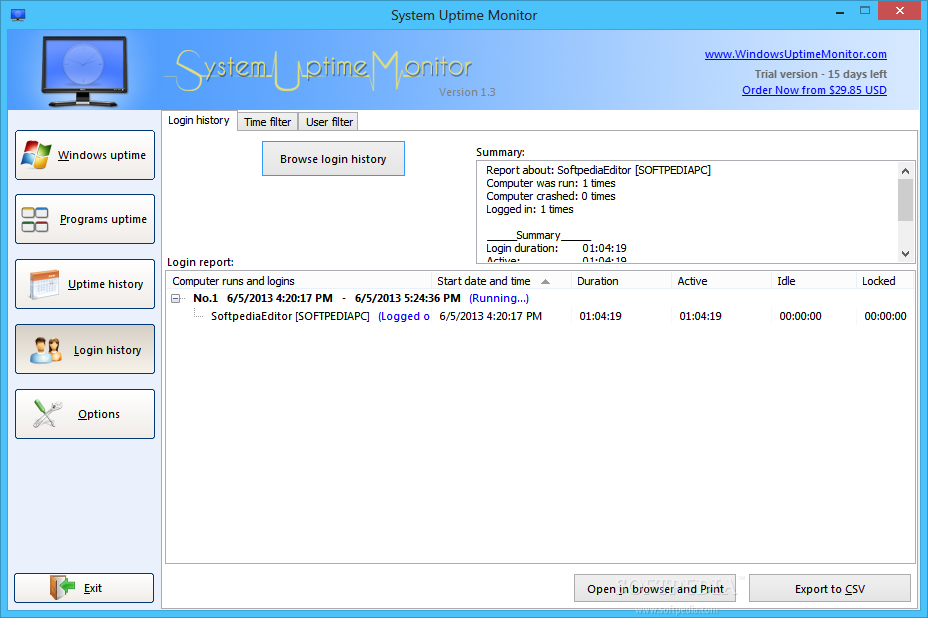
Task: Switch to the User filter tab
Action: point(329,122)
